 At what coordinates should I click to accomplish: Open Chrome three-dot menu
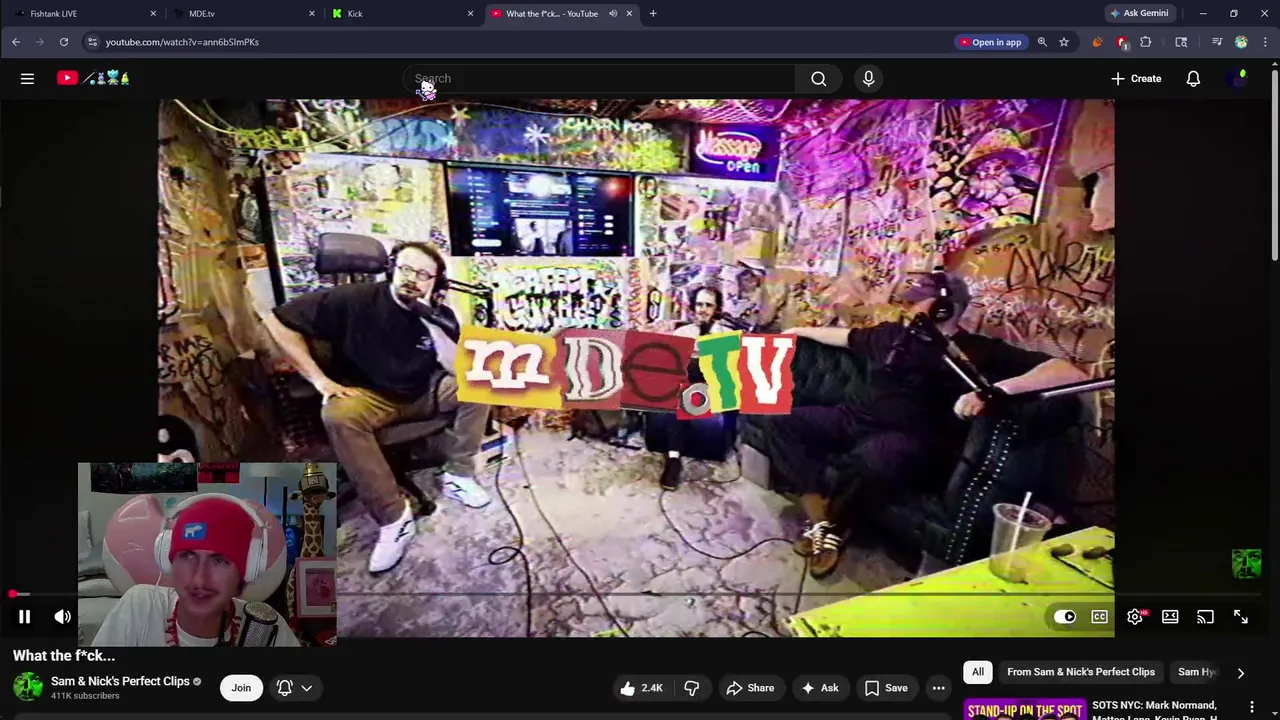coord(1265,42)
